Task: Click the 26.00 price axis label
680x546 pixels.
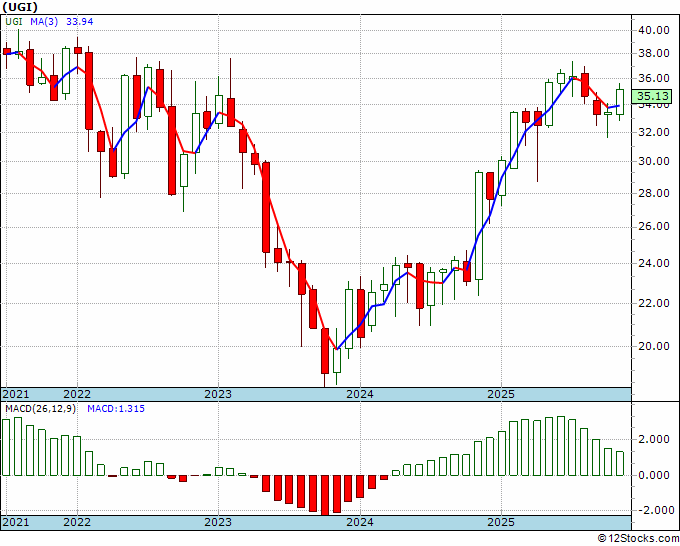Action: coord(653,226)
